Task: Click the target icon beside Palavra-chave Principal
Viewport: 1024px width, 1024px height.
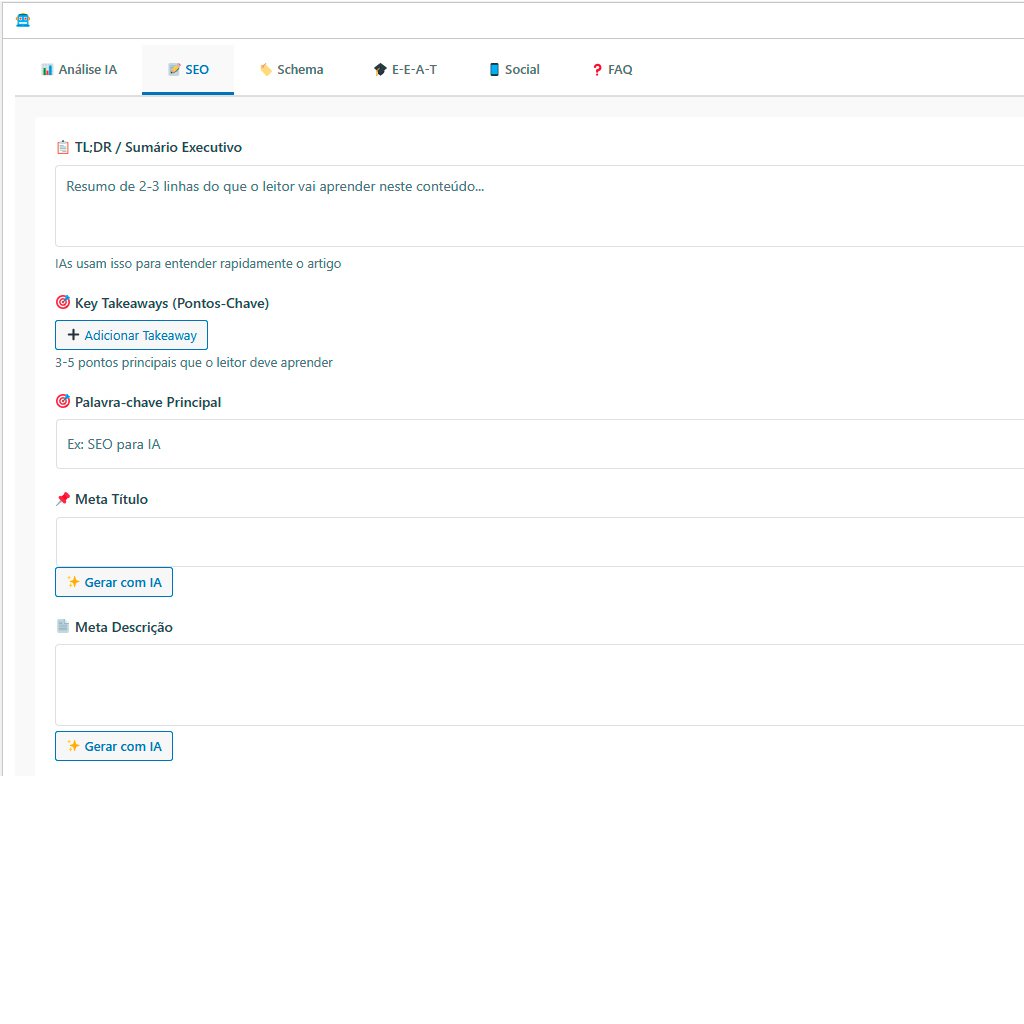Action: (x=63, y=401)
